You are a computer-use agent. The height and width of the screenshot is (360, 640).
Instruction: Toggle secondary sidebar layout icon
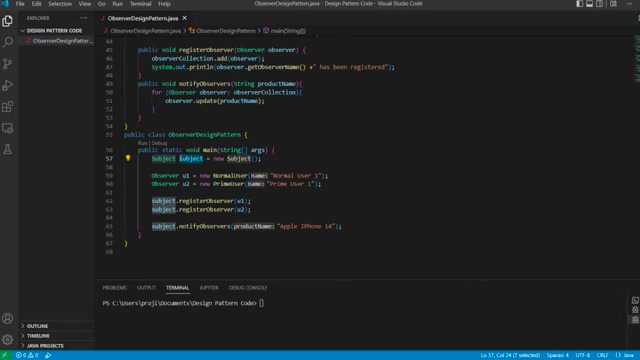(x=600, y=4)
